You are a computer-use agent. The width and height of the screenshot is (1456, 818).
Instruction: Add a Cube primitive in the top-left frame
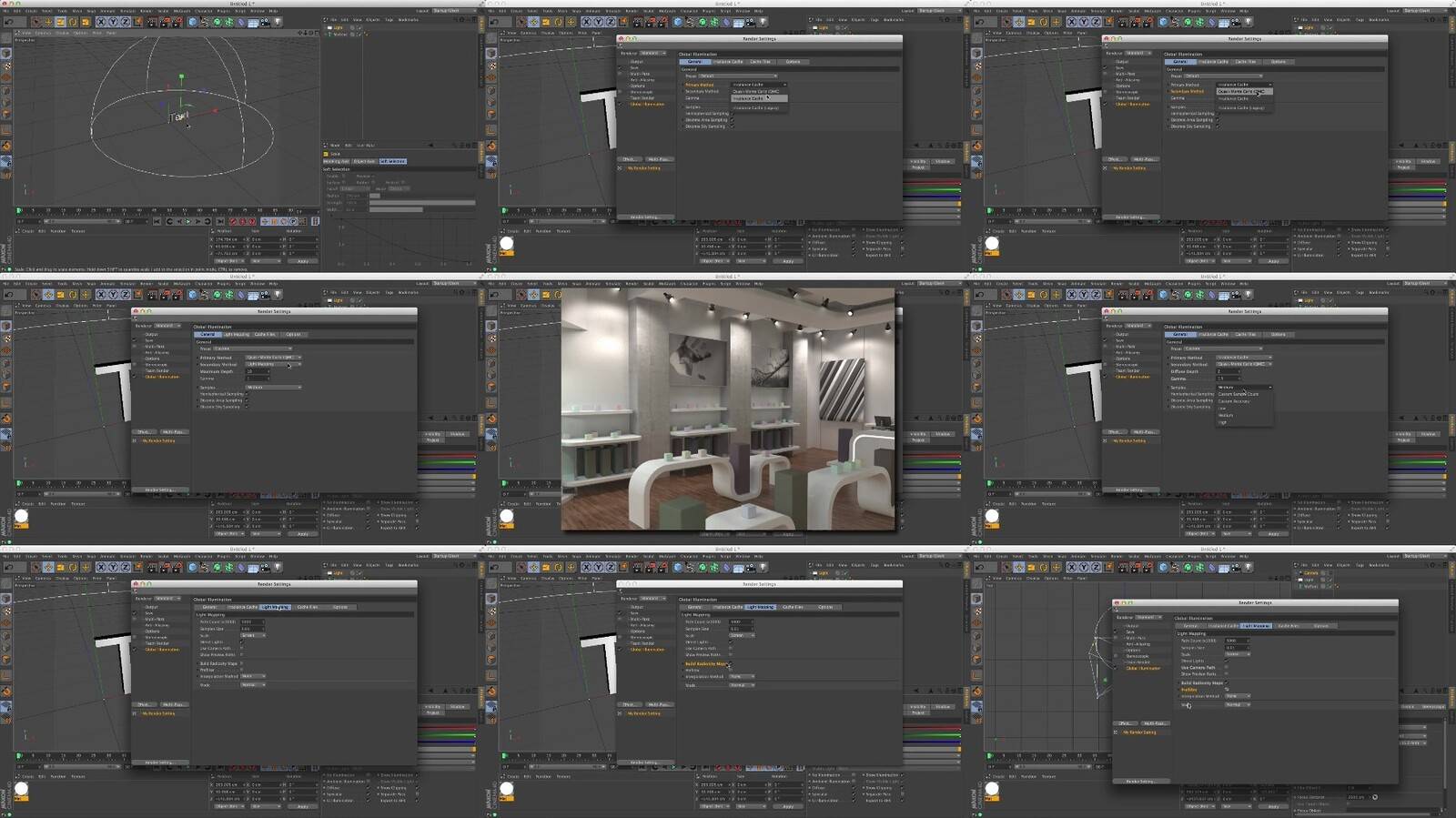coord(192,22)
